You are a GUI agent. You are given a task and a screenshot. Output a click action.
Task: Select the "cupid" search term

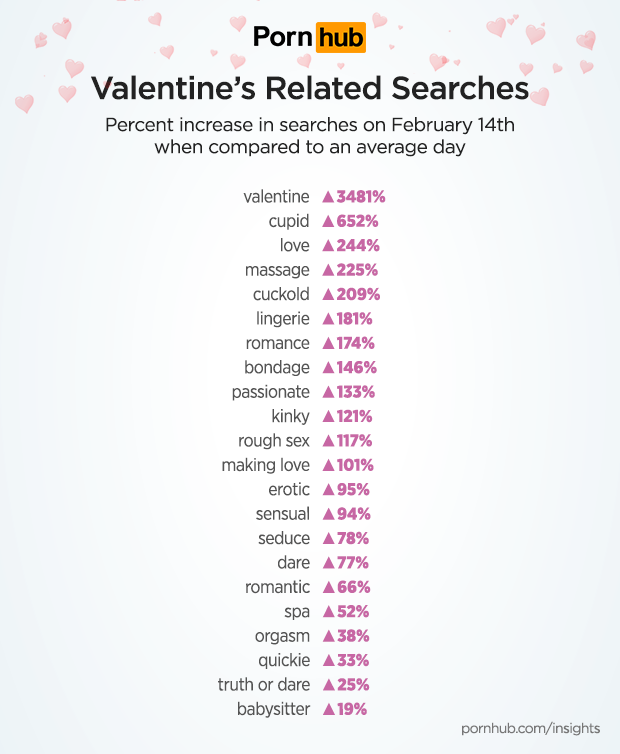[289, 221]
